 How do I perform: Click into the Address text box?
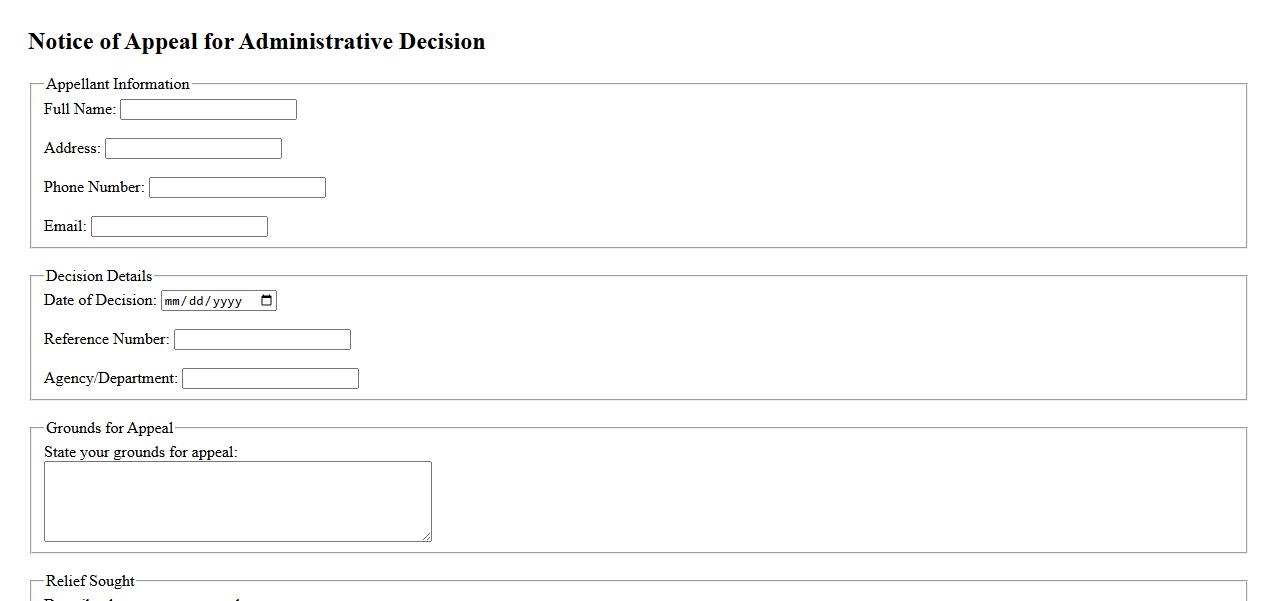(x=193, y=149)
